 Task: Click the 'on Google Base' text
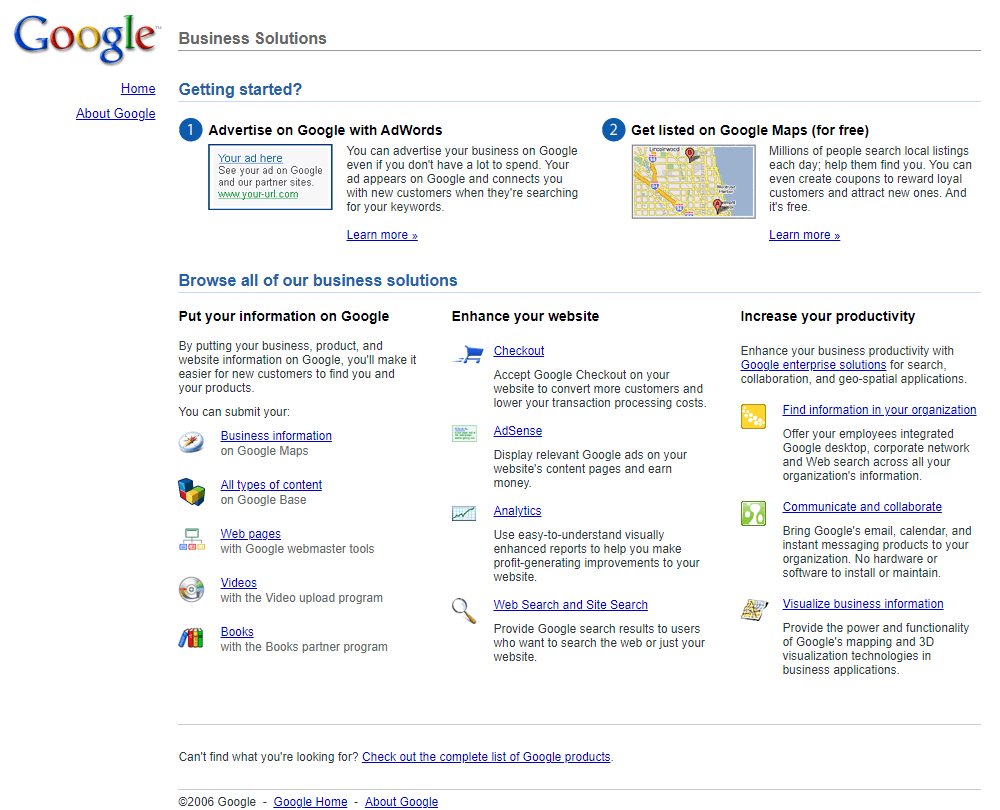(263, 500)
